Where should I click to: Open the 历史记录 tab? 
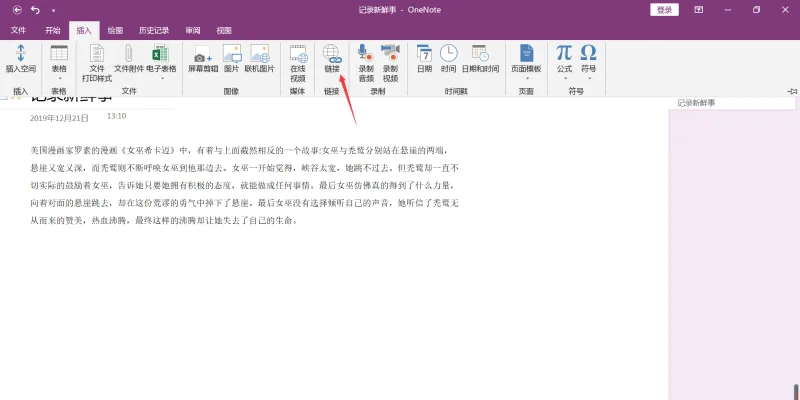pyautogui.click(x=154, y=31)
